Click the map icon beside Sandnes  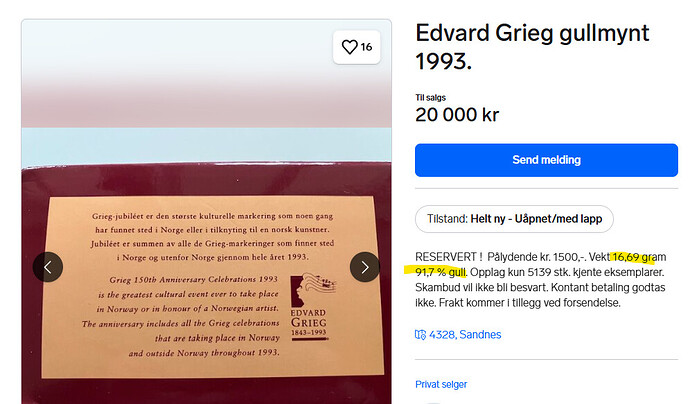tap(420, 335)
